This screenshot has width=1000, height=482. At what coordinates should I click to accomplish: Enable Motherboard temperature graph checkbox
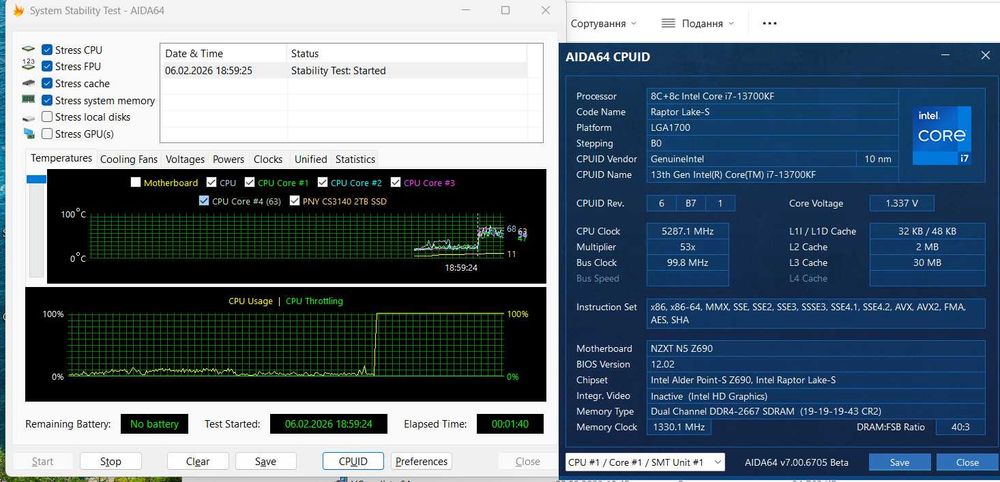[135, 182]
